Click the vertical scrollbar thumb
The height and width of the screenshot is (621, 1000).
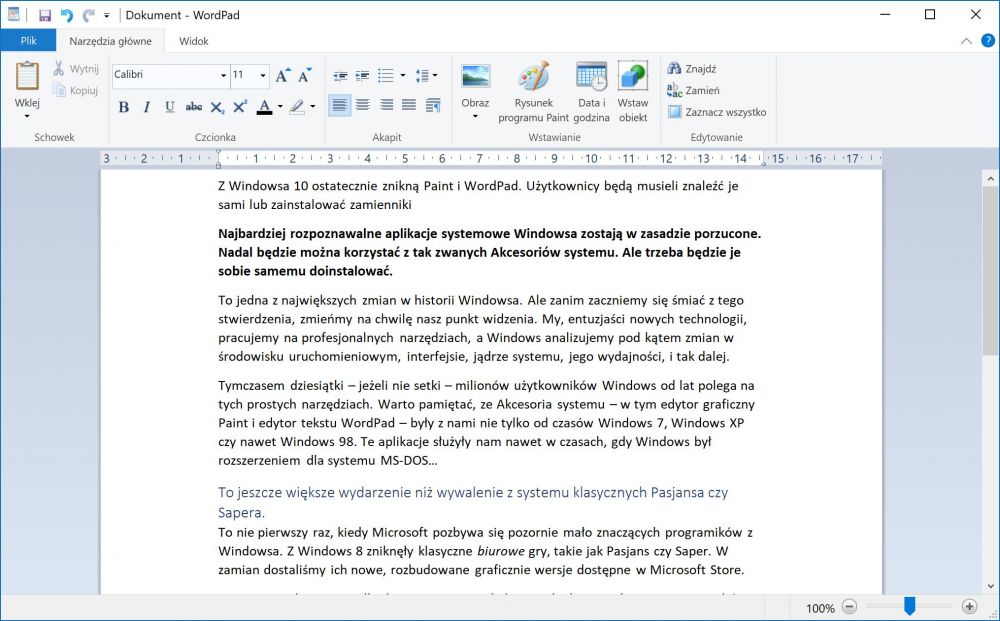pyautogui.click(x=990, y=271)
